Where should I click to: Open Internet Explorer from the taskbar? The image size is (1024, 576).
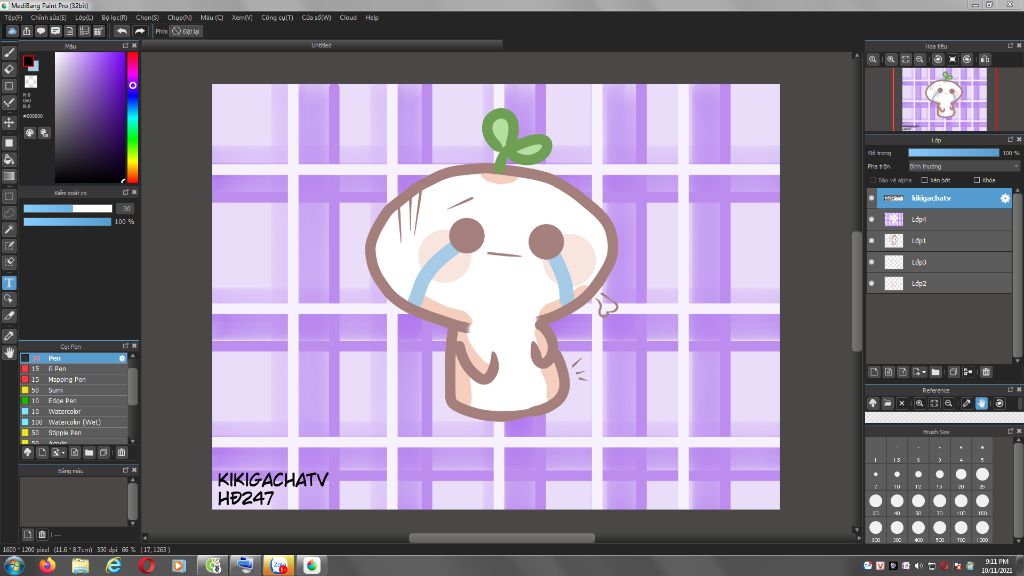pyautogui.click(x=114, y=566)
